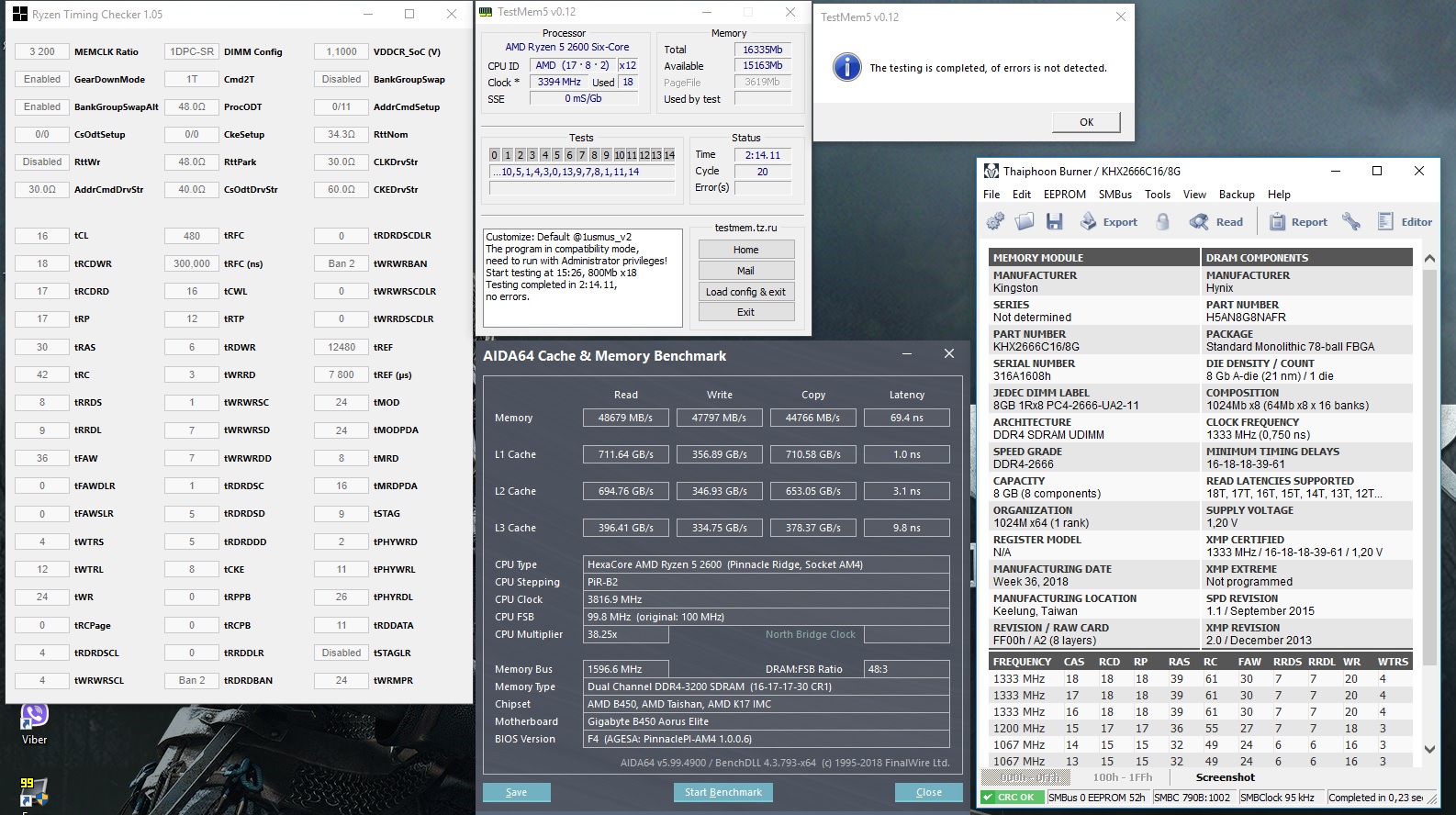This screenshot has width=1456, height=815.
Task: Select the tRFC (ns) value 300,000
Action: click(x=192, y=263)
